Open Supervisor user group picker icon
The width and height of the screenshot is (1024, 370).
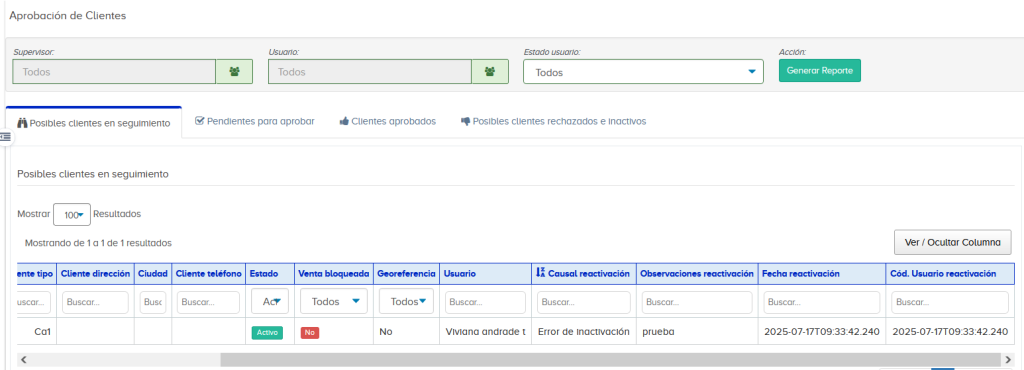click(x=234, y=72)
